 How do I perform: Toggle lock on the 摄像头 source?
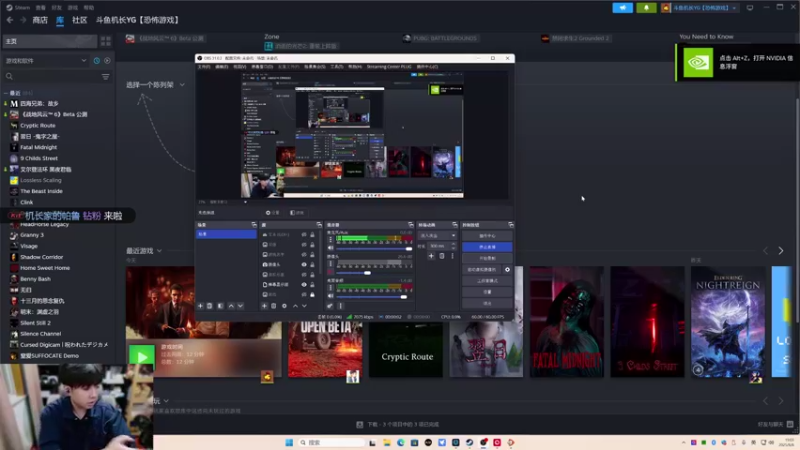312,265
